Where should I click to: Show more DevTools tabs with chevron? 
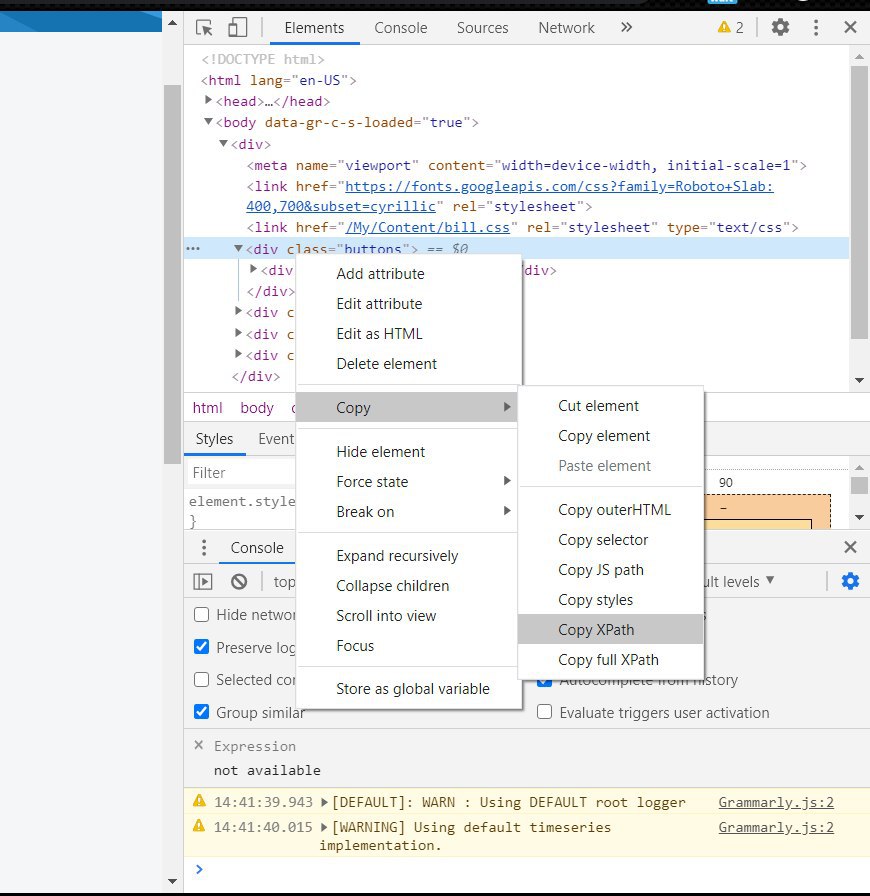click(626, 28)
